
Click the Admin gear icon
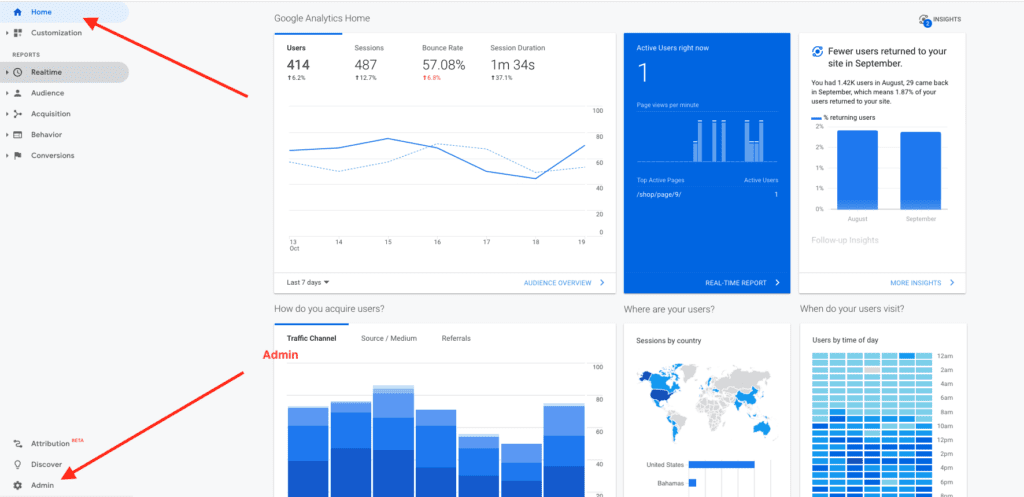pos(18,485)
